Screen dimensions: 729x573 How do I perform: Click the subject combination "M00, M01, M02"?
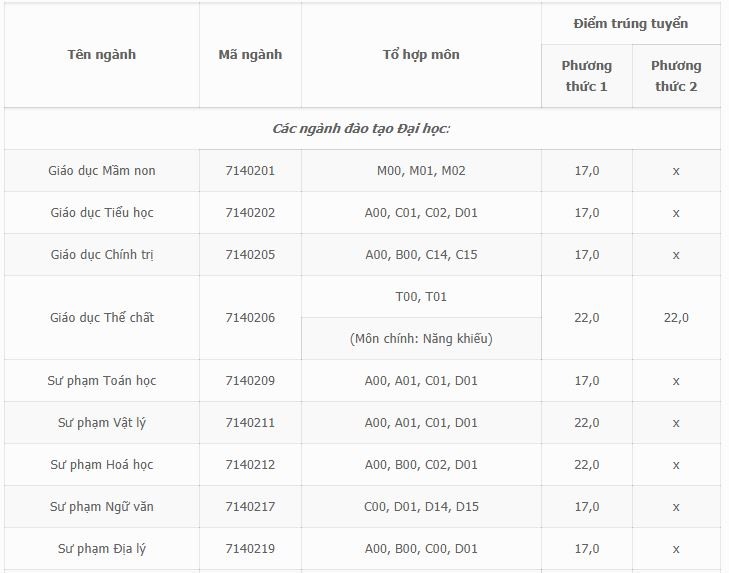coord(421,171)
